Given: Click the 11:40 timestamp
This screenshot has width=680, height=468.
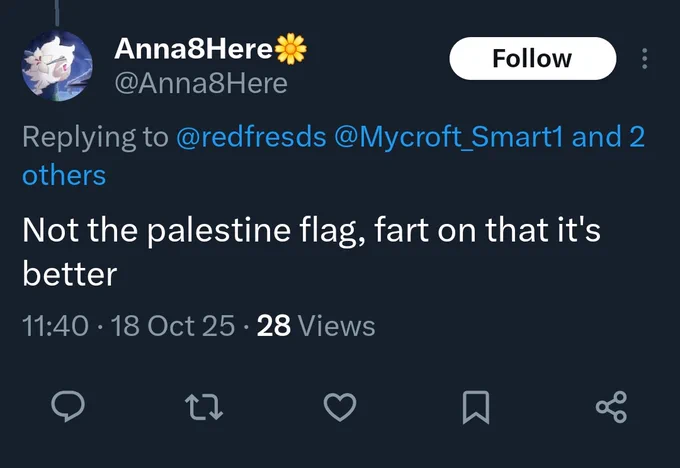Looking at the screenshot, I should [x=56, y=326].
